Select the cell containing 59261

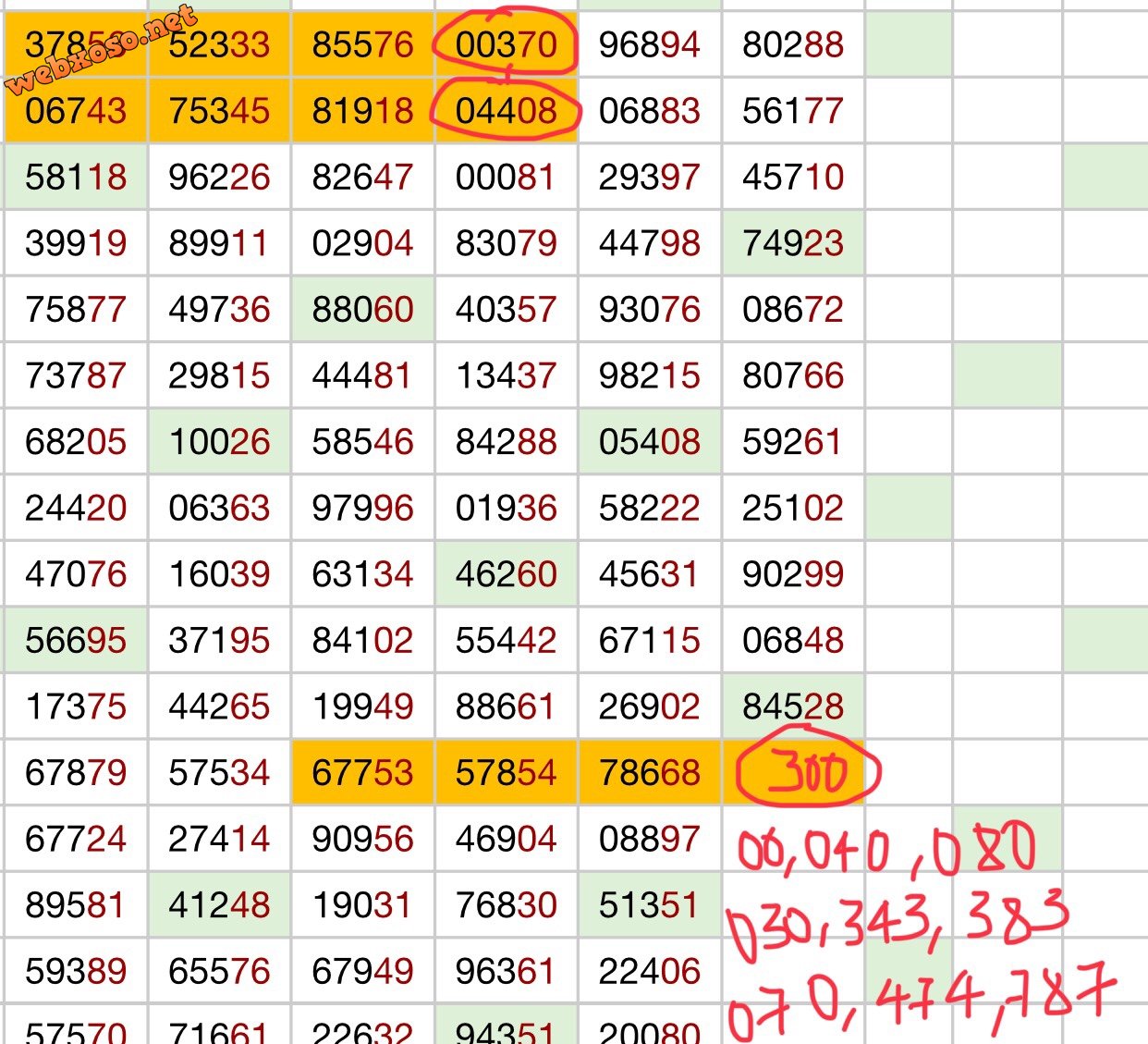(793, 442)
